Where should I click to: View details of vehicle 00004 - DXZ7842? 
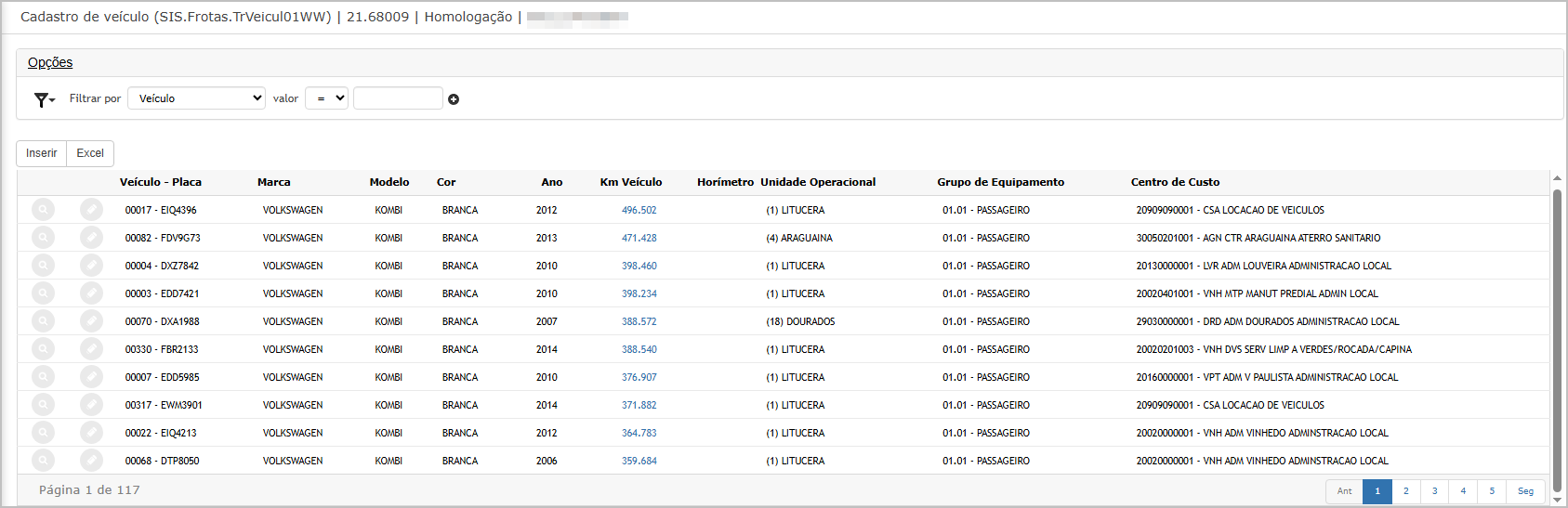coord(43,266)
